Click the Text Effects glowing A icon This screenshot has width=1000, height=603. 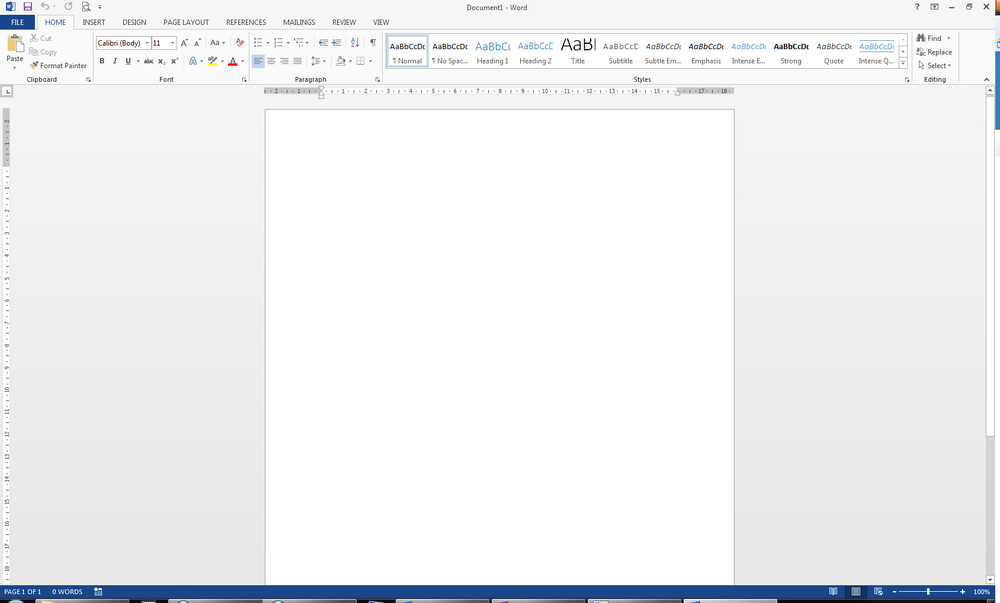193,61
